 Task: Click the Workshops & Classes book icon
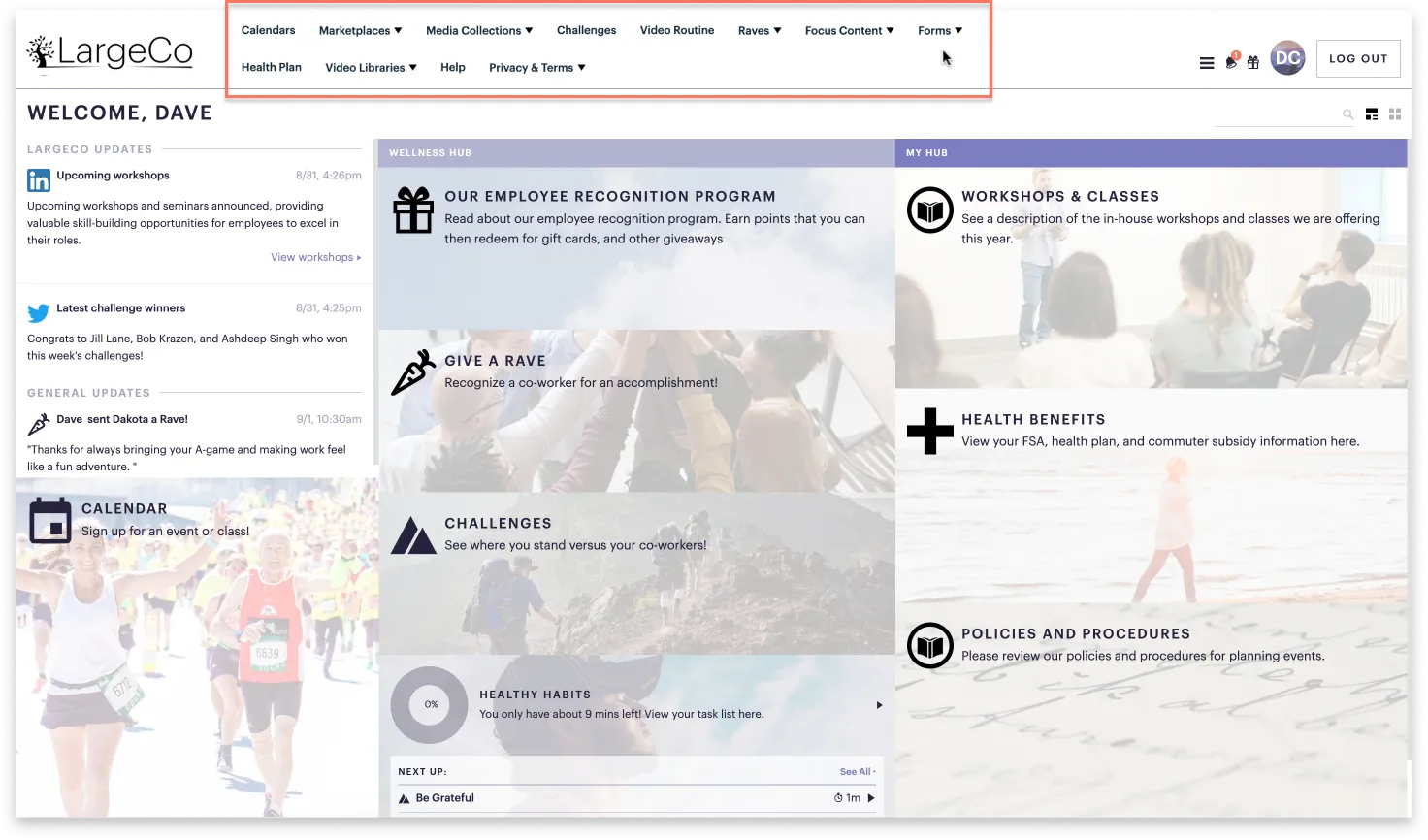click(x=930, y=210)
